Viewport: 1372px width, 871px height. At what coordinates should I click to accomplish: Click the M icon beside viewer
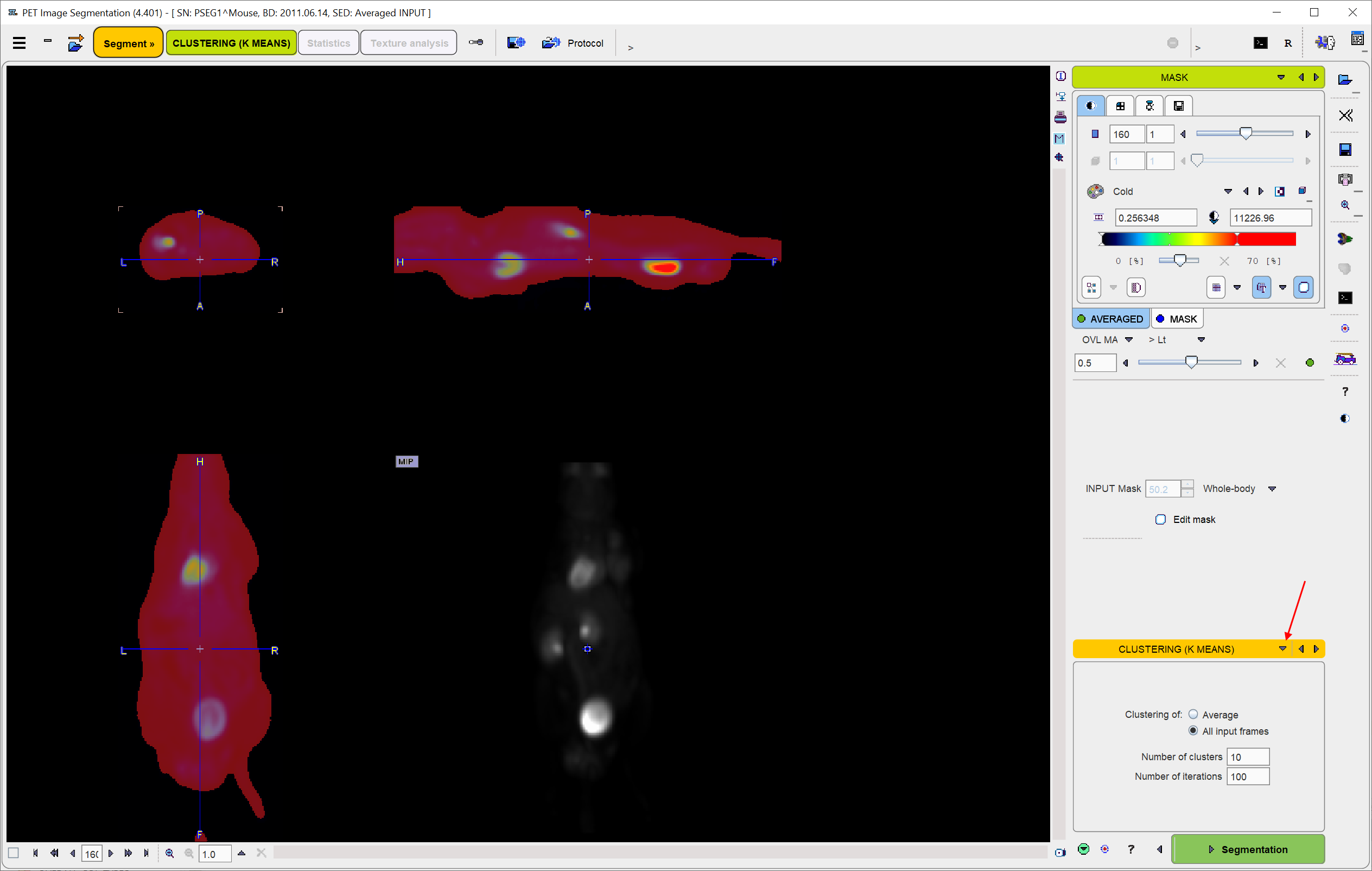(1060, 138)
